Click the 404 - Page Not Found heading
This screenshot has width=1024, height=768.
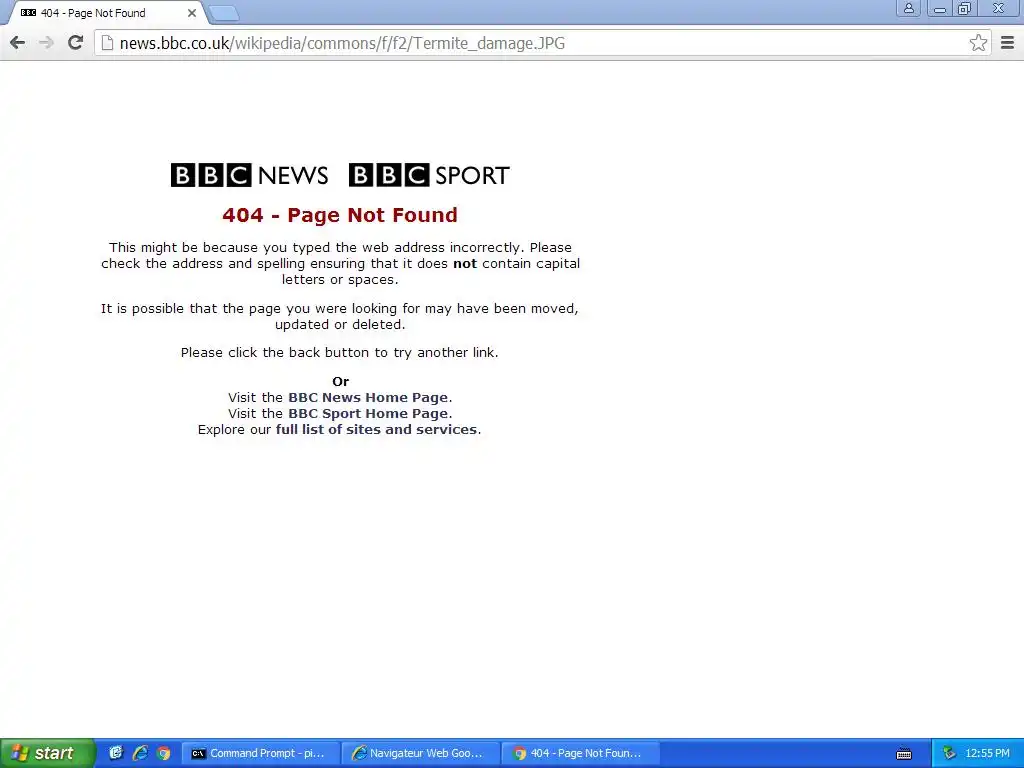340,215
